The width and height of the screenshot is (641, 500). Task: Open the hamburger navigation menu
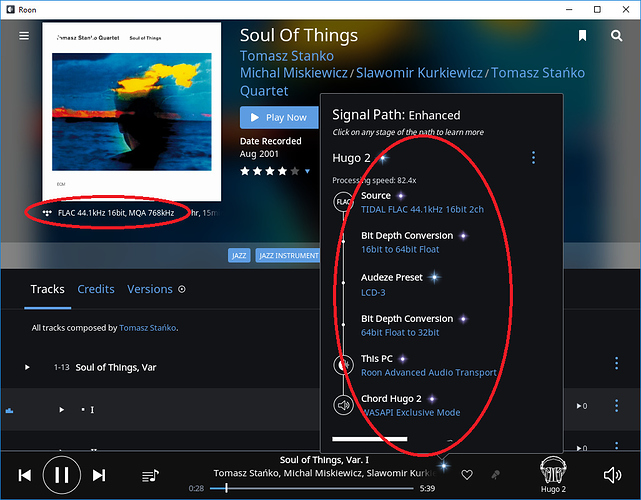[x=24, y=36]
